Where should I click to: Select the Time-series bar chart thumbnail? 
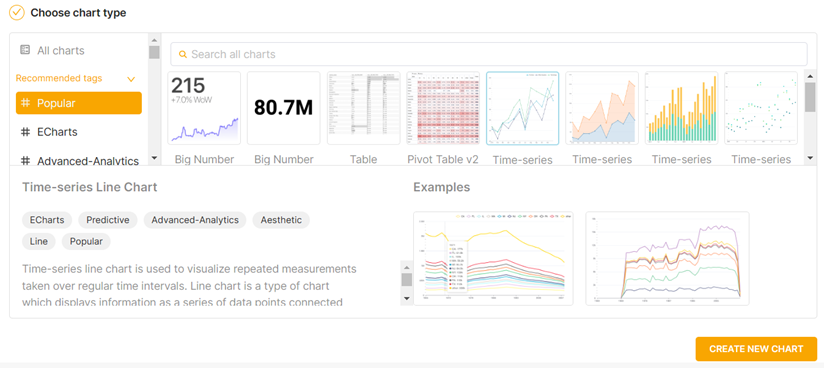[682, 108]
